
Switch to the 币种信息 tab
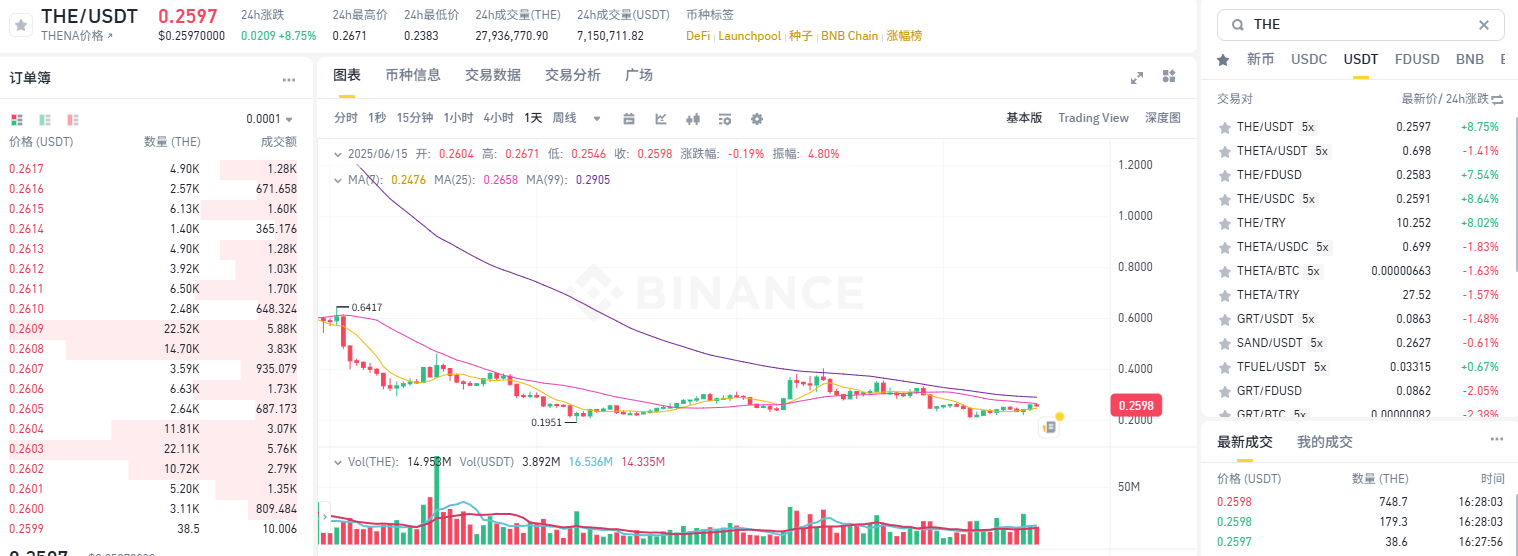coord(412,75)
